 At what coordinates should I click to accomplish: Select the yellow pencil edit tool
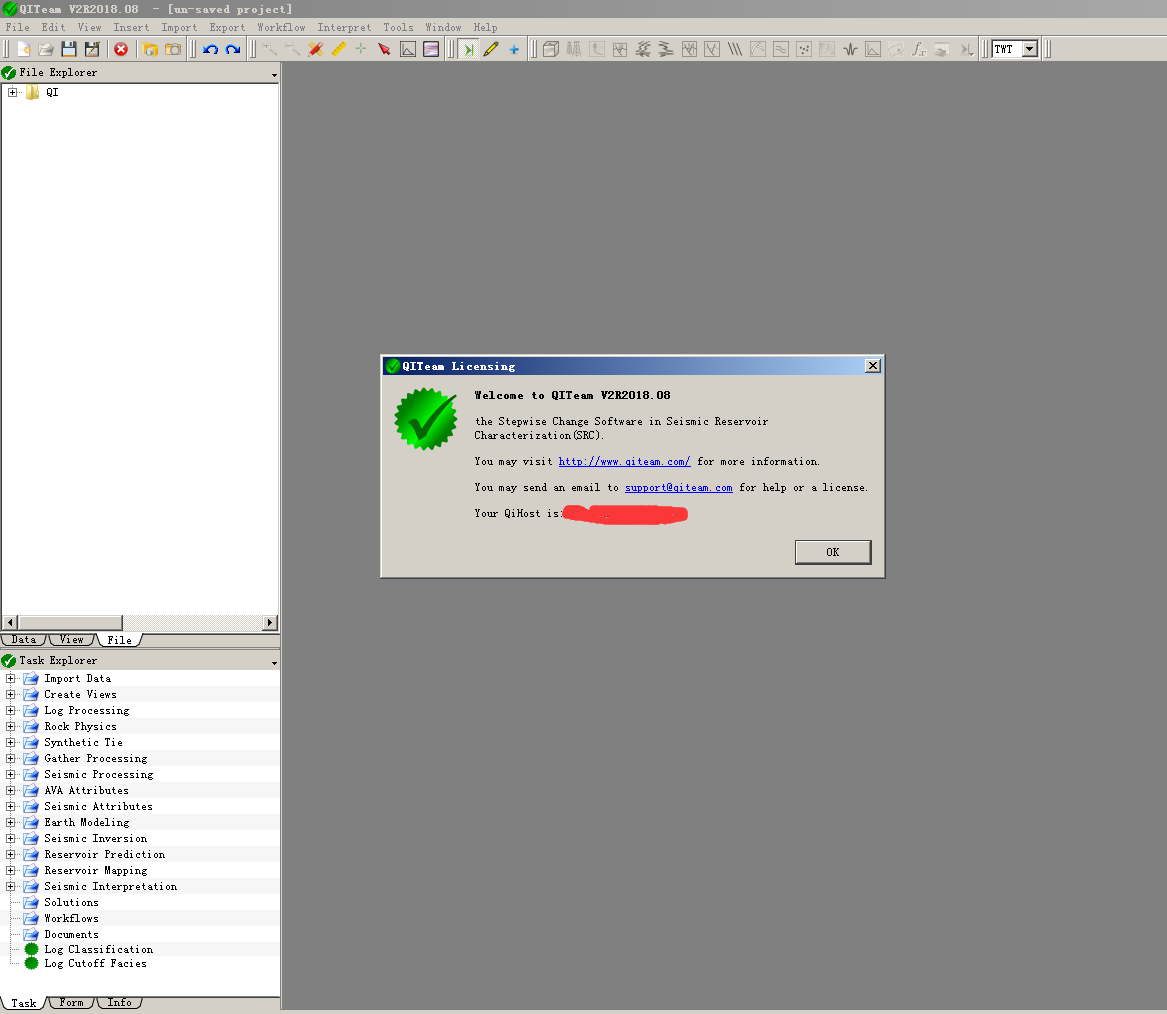491,49
